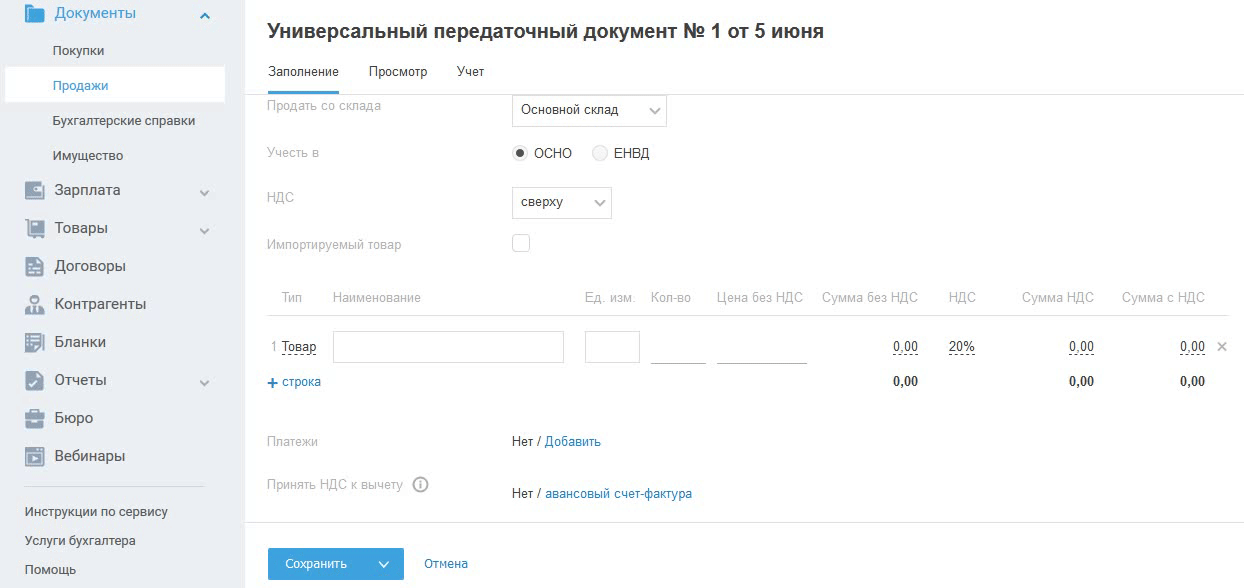1244x588 pixels.
Task: Click the авансовый счет-фактура link
Action: click(x=618, y=493)
